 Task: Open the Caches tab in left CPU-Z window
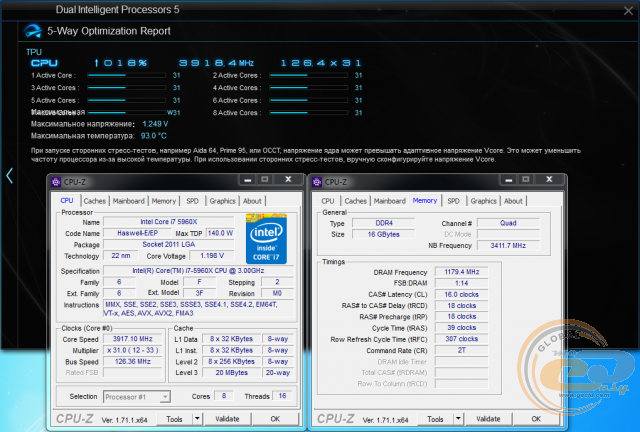coord(95,201)
